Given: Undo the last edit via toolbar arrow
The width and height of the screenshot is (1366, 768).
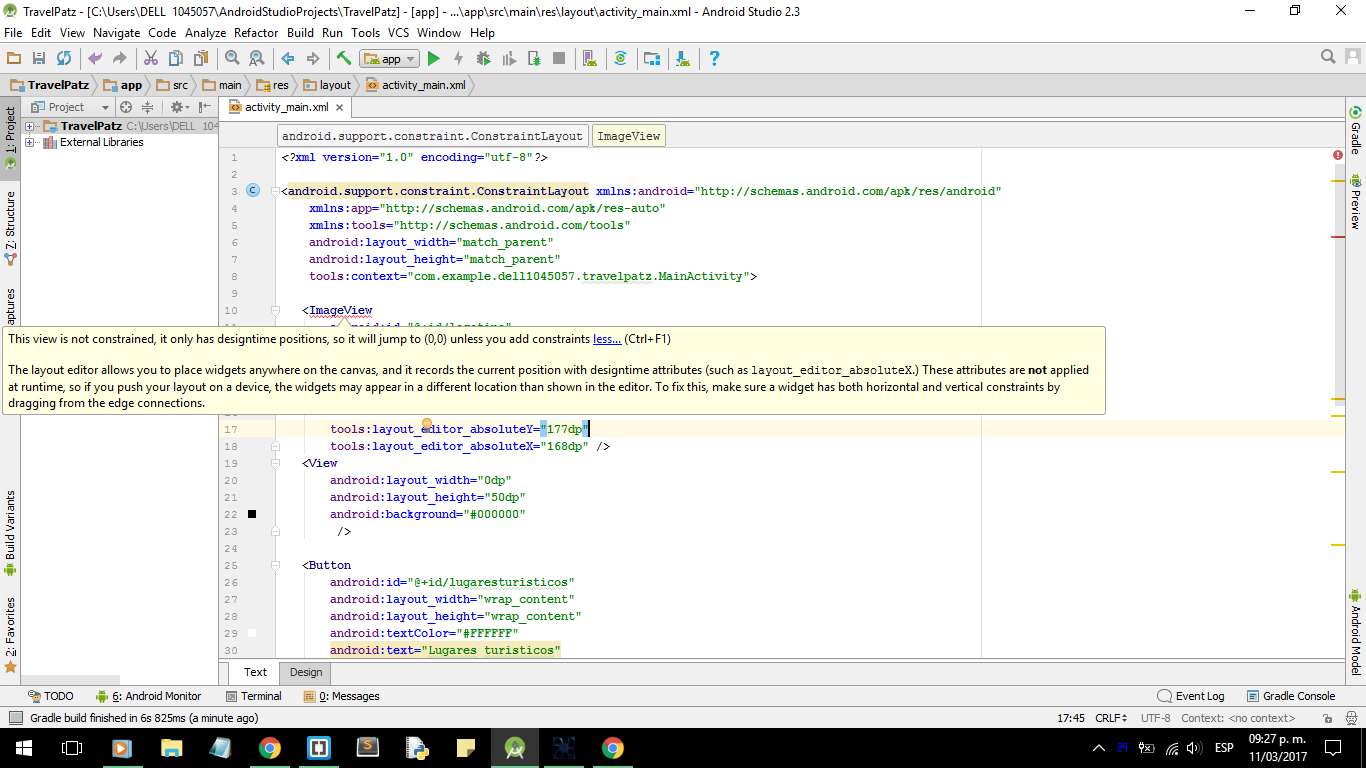Looking at the screenshot, I should click(x=95, y=59).
